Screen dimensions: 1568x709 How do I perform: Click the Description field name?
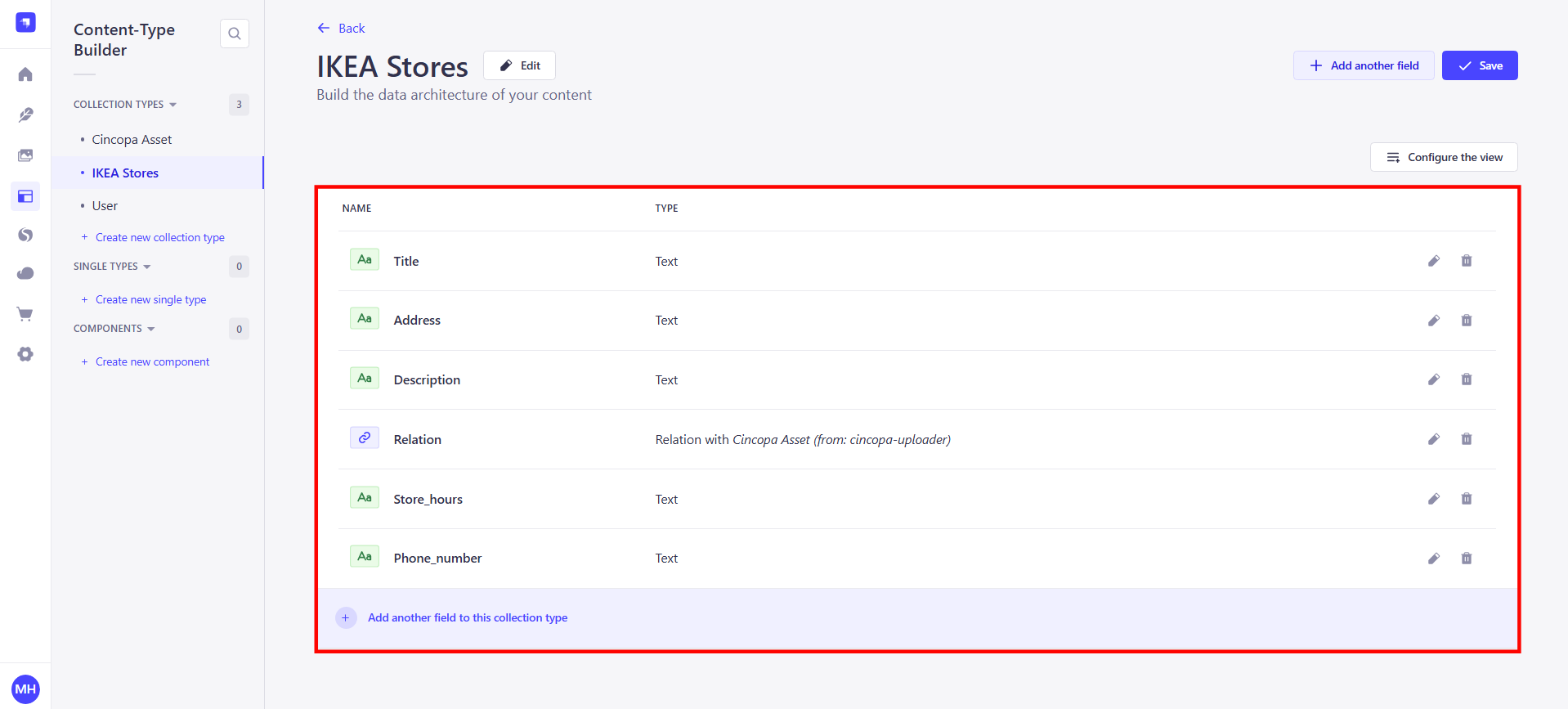coord(427,379)
